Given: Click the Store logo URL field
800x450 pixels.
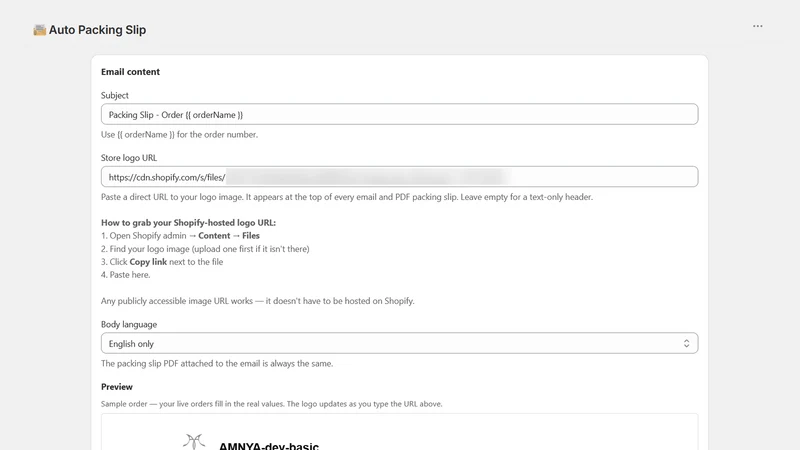Looking at the screenshot, I should [x=399, y=177].
